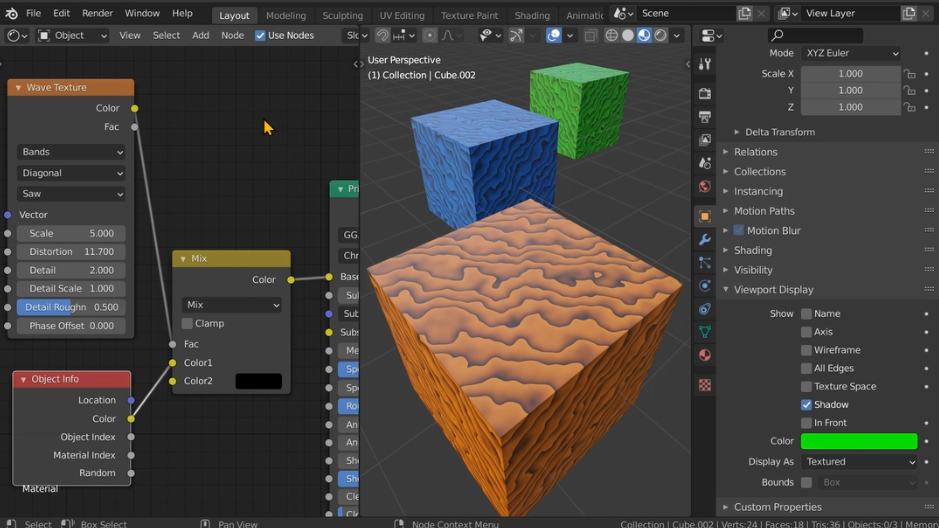Open the Texture properties tab

click(x=705, y=385)
